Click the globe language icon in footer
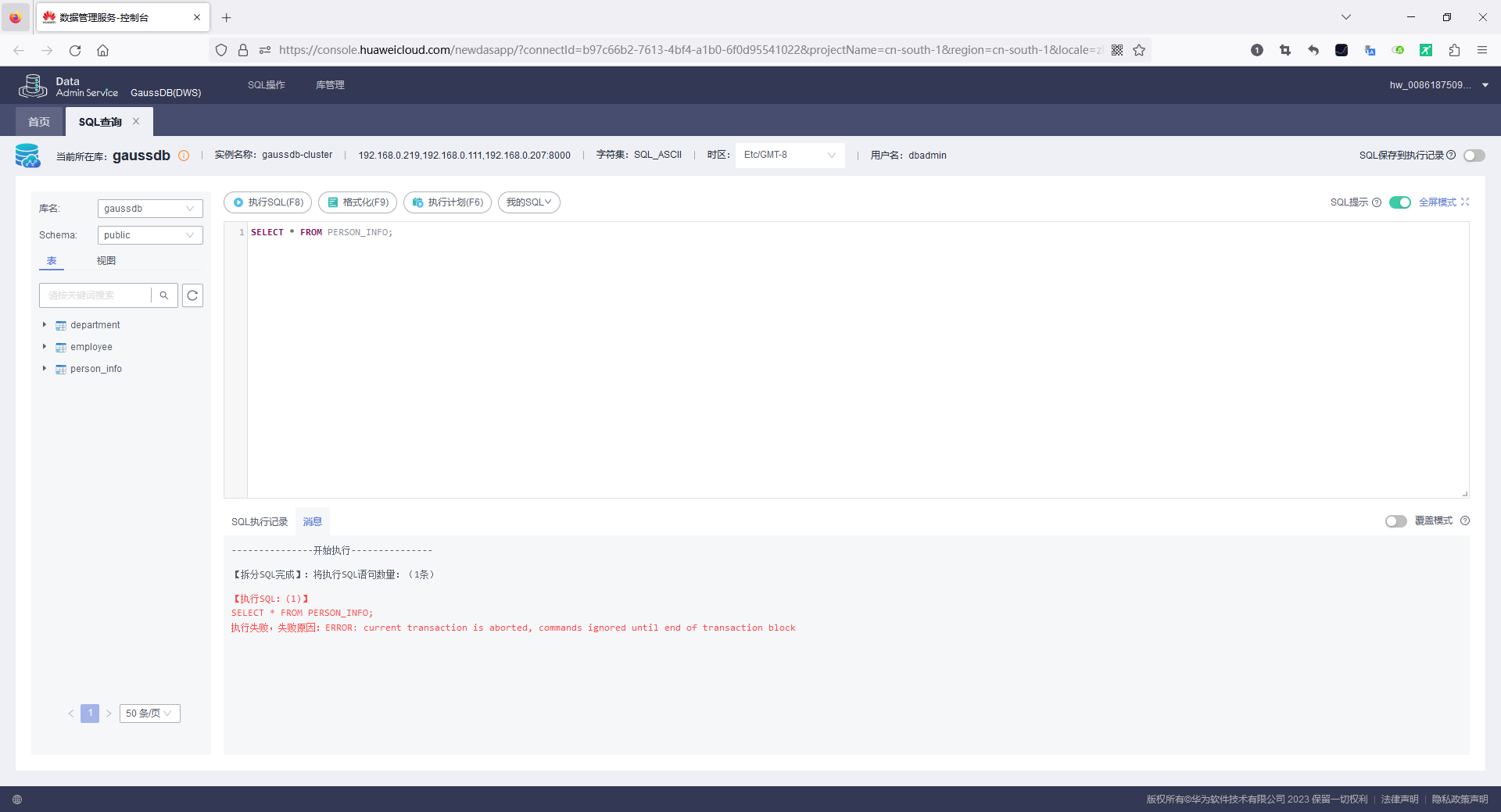 coord(17,799)
